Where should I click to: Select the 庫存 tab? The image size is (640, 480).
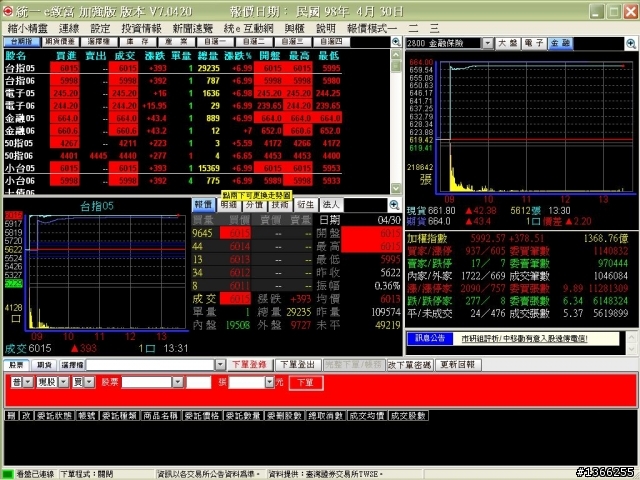(138, 42)
